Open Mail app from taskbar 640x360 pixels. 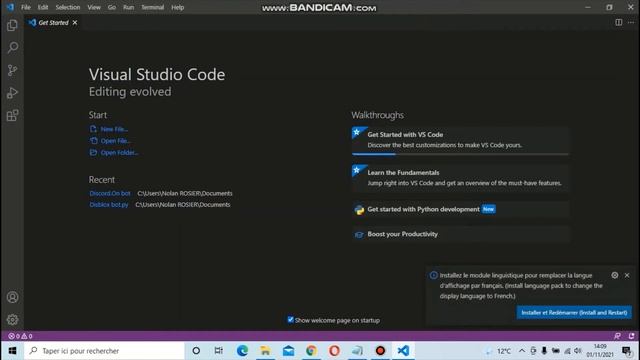[x=288, y=351]
